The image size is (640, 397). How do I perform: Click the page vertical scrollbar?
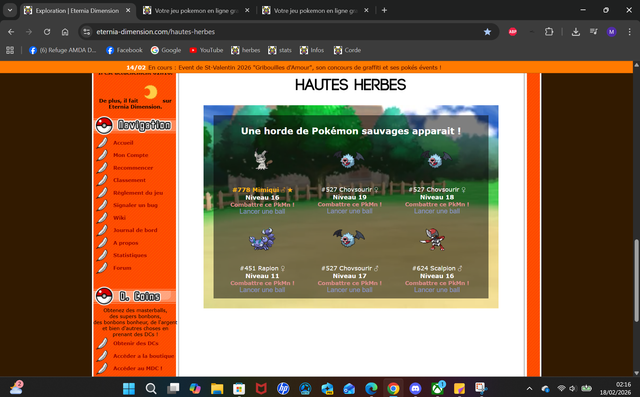[x=636, y=281]
